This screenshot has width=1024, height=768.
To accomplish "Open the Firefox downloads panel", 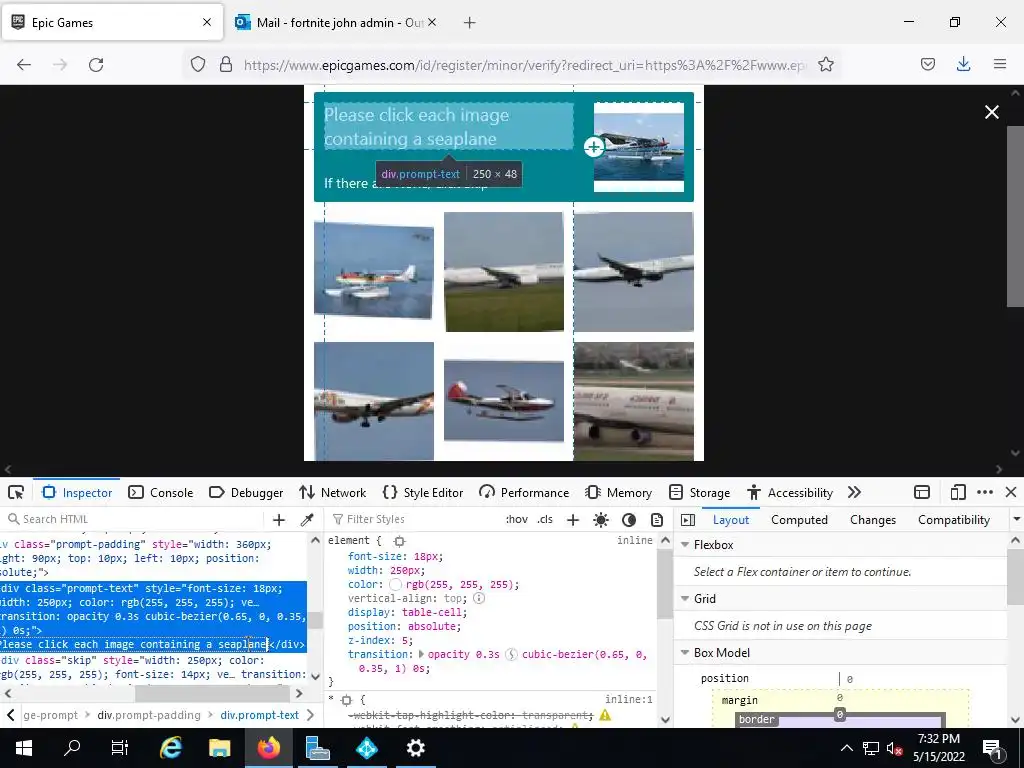I will 963,64.
